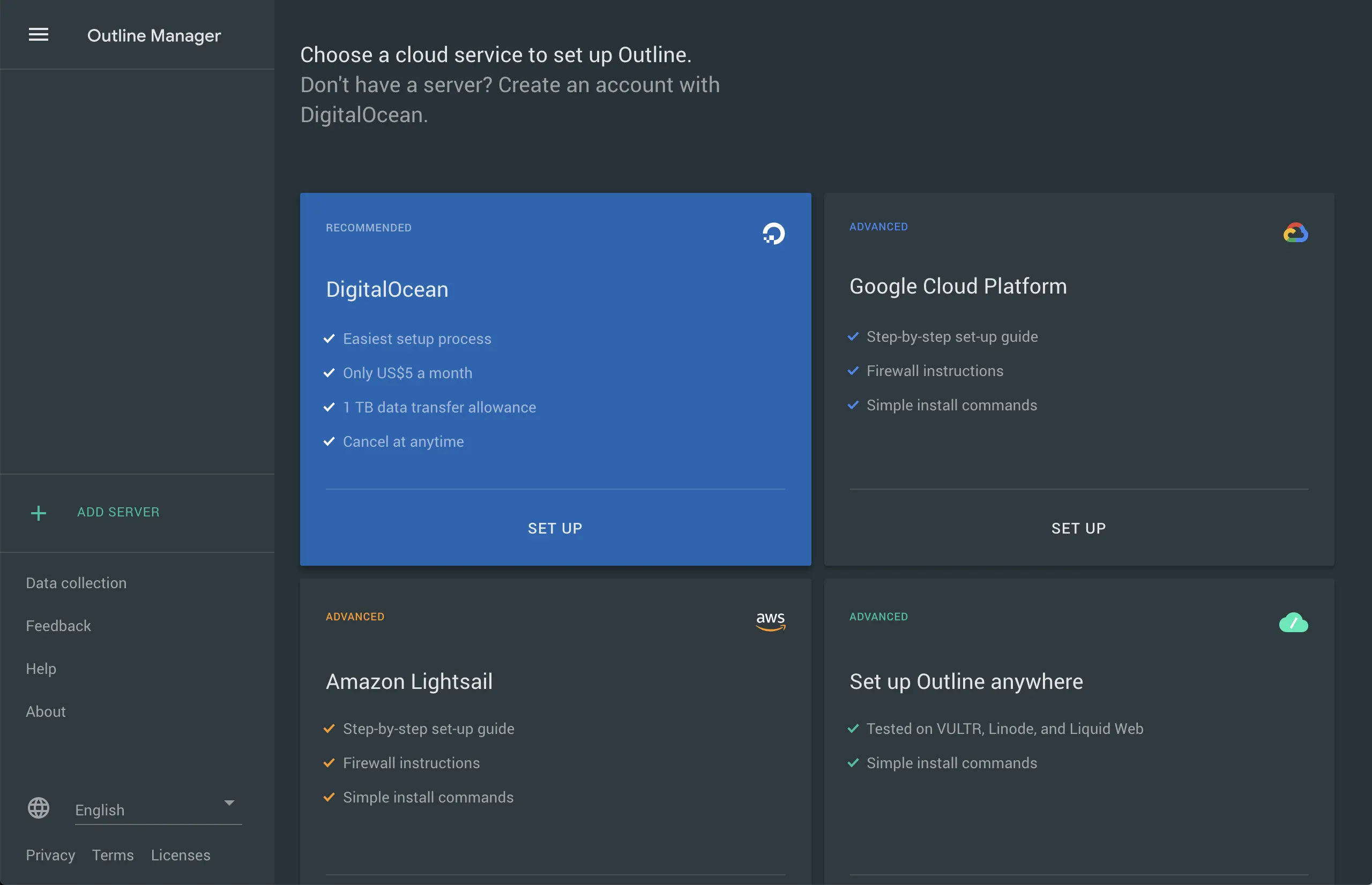The height and width of the screenshot is (885, 1372).
Task: Click SET UP on Google Cloud Platform card
Action: [1079, 528]
